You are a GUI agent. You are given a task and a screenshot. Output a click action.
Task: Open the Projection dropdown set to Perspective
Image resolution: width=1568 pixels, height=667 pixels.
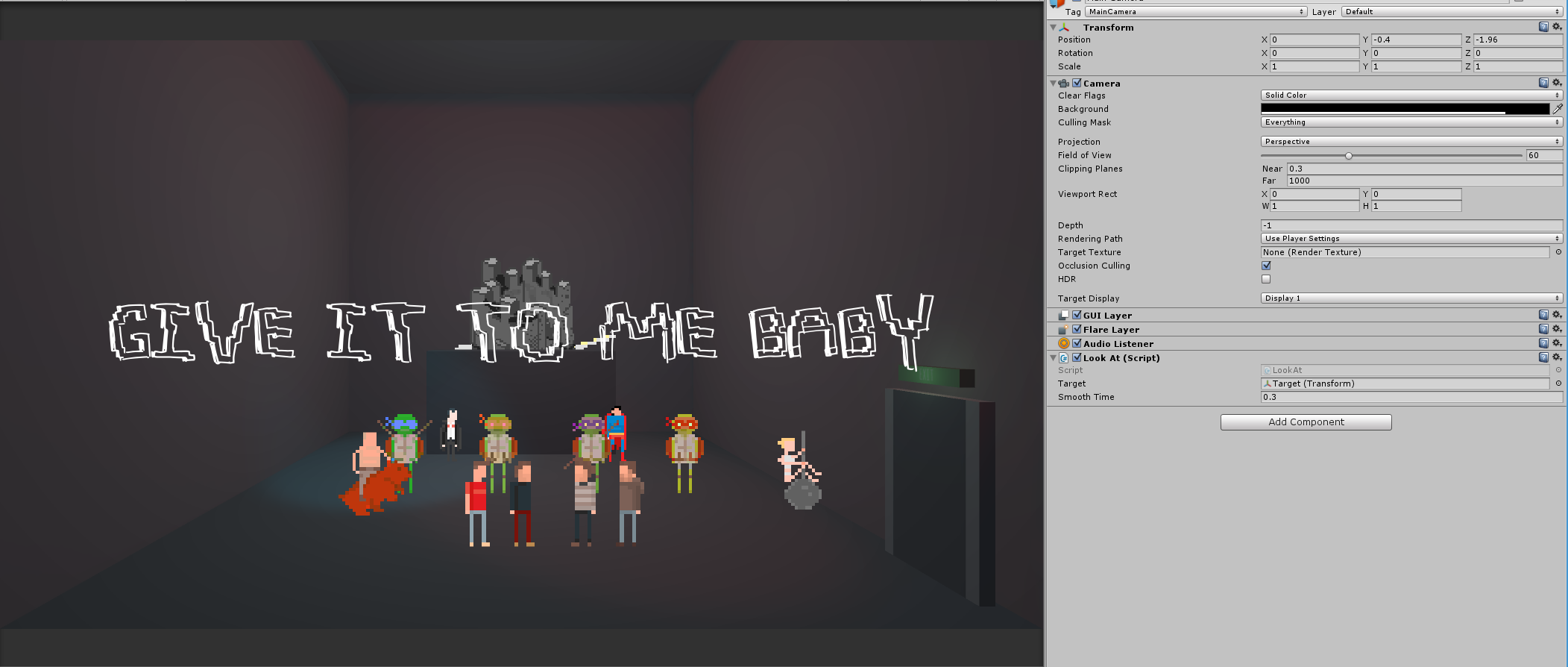click(1411, 142)
